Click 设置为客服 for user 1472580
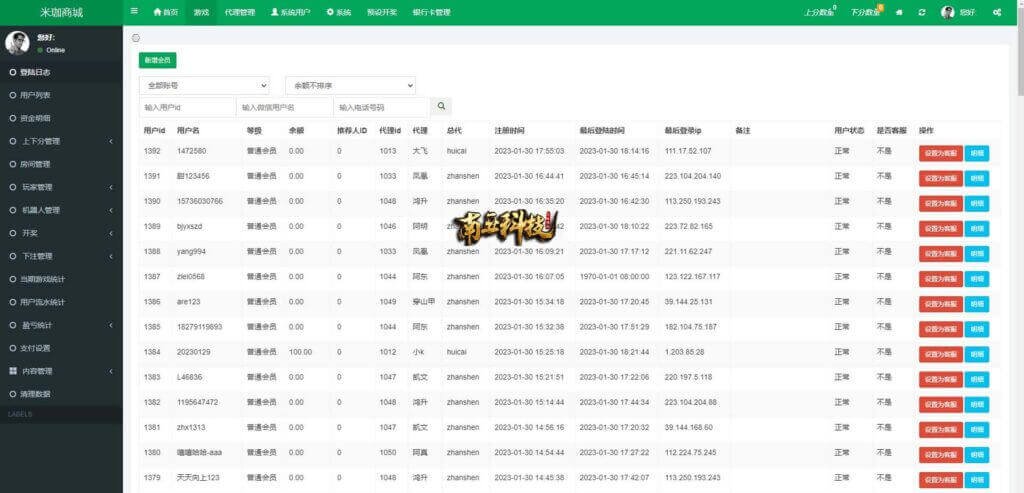The image size is (1024, 493). 940,152
